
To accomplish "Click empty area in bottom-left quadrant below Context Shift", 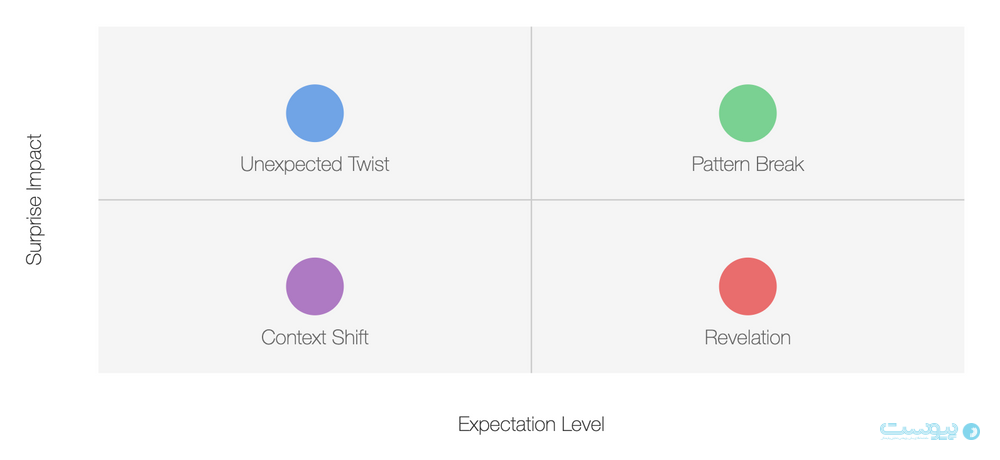I will click(x=315, y=360).
